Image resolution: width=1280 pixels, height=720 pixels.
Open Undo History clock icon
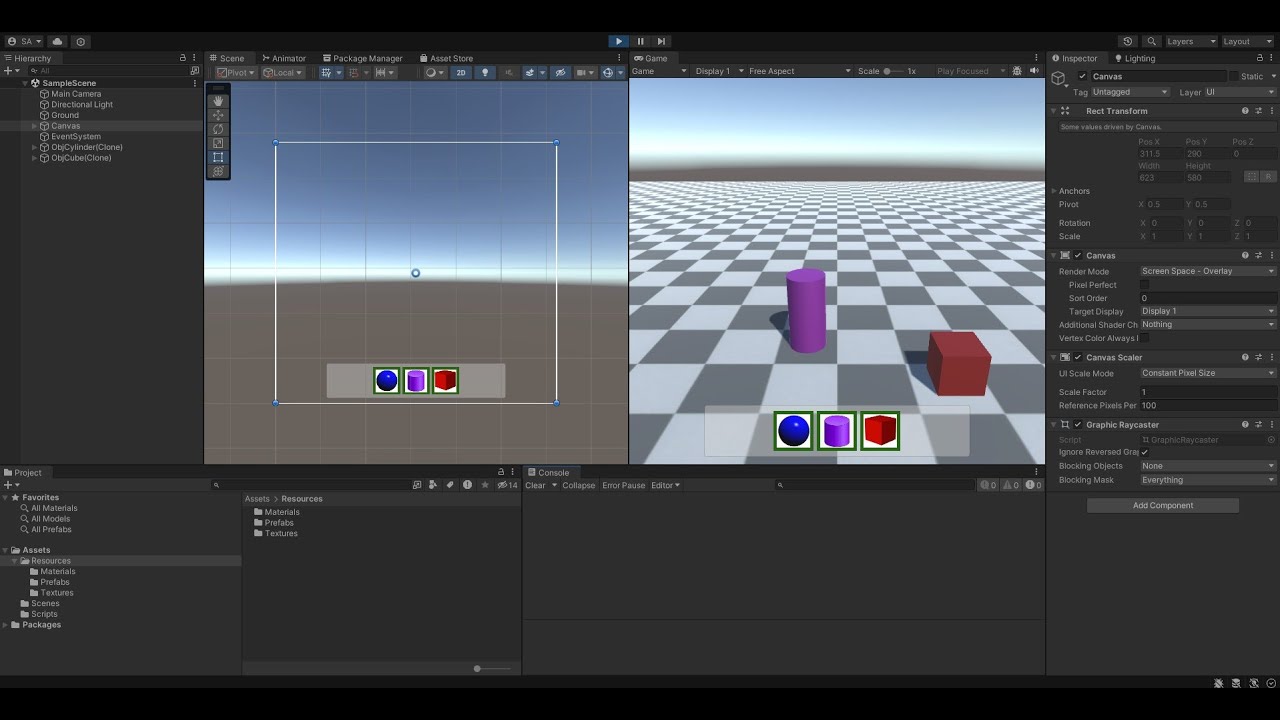pos(1128,41)
